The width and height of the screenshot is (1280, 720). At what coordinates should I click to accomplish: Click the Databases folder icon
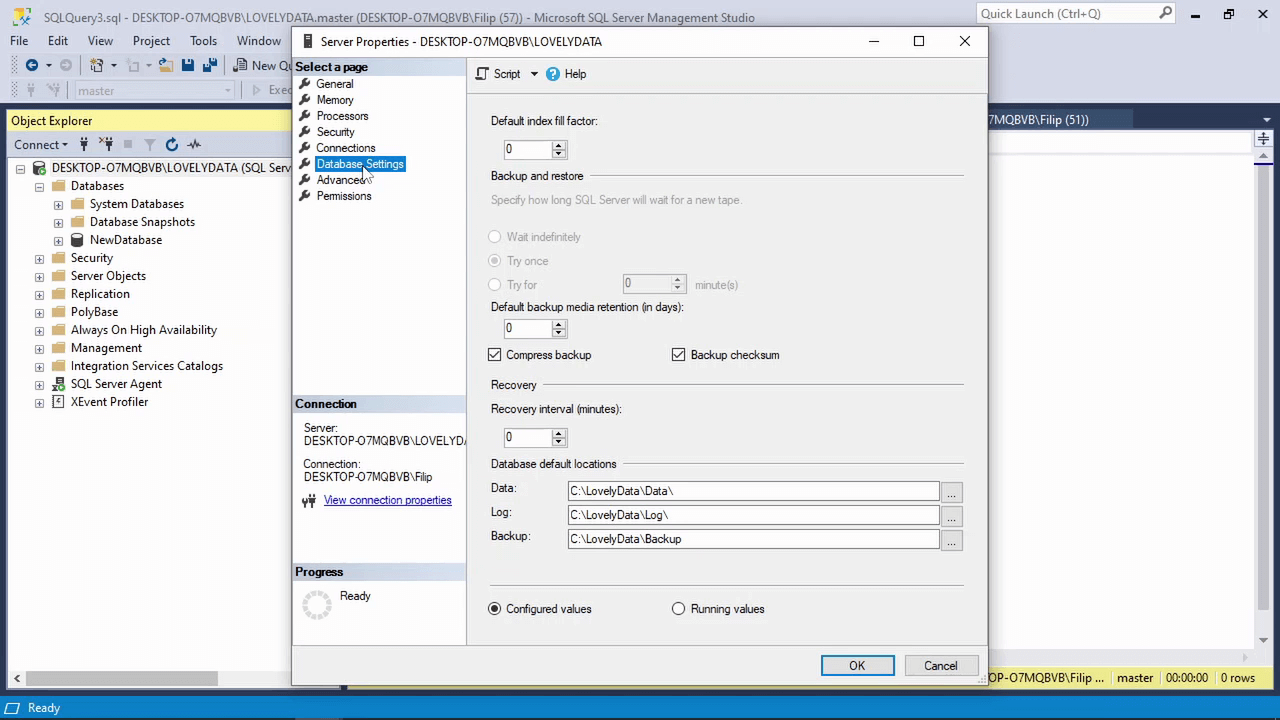click(x=58, y=186)
